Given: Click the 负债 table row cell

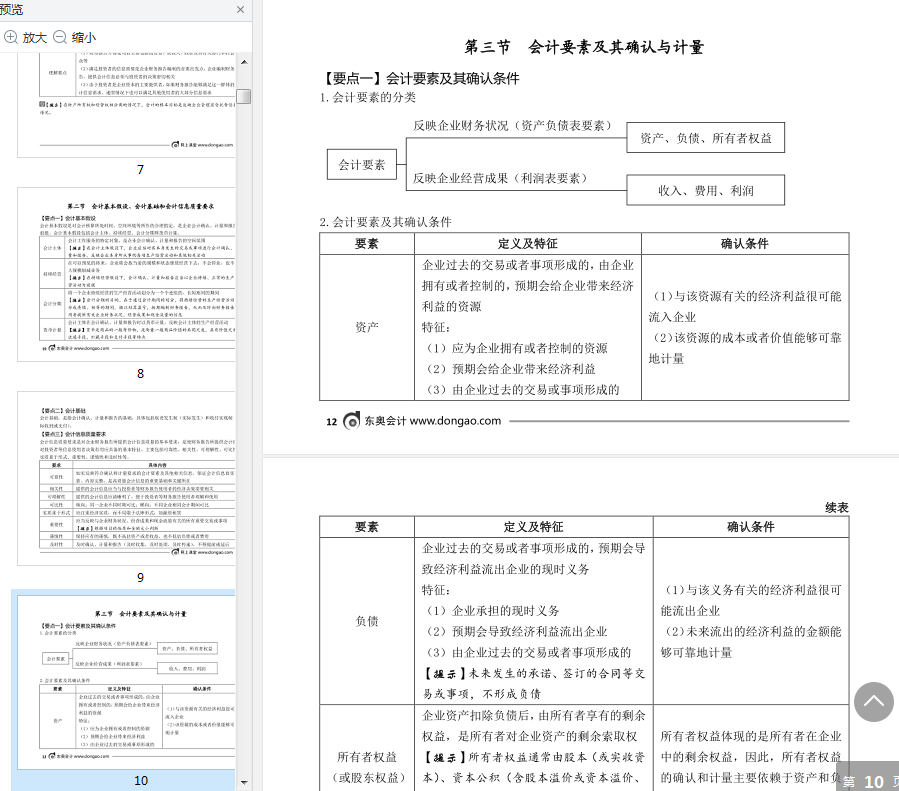Looking at the screenshot, I should [367, 621].
